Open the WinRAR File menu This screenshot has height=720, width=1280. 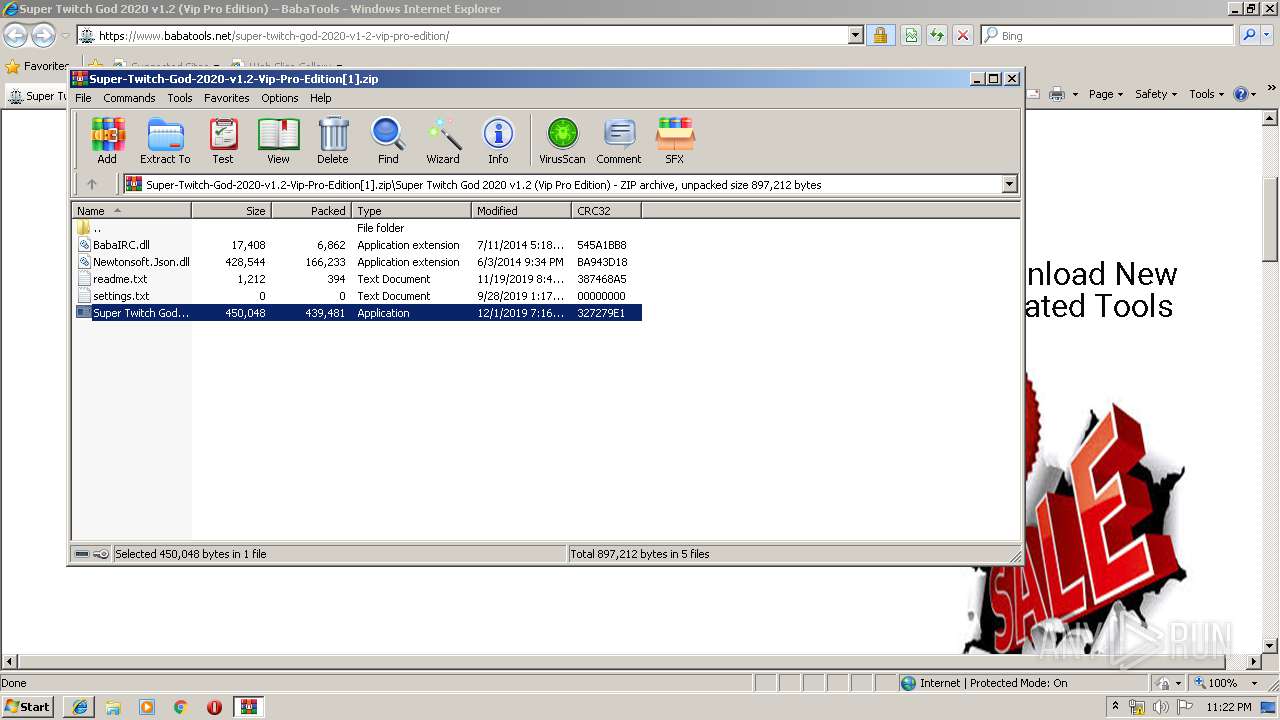(83, 98)
